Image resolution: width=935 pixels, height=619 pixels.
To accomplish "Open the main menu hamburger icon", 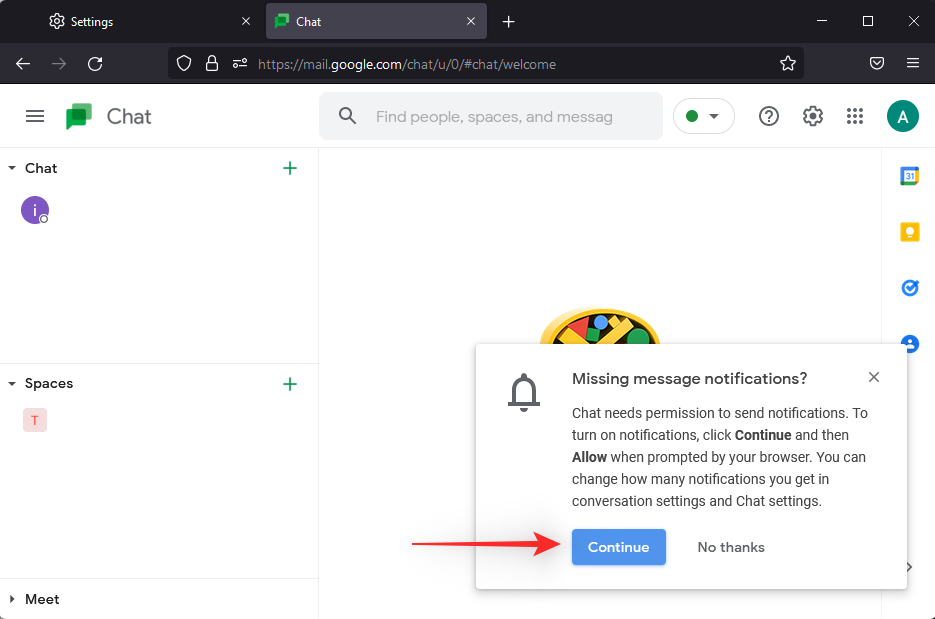I will (35, 116).
